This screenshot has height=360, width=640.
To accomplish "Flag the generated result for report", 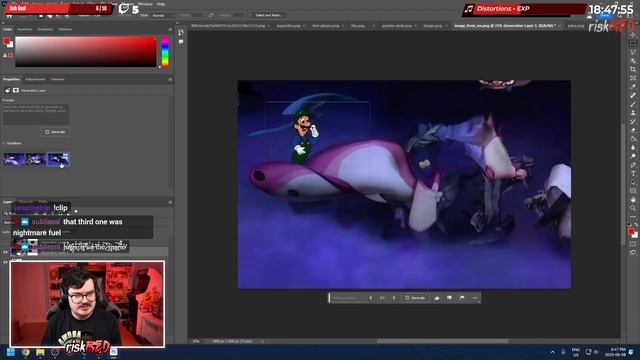I will pos(462,298).
